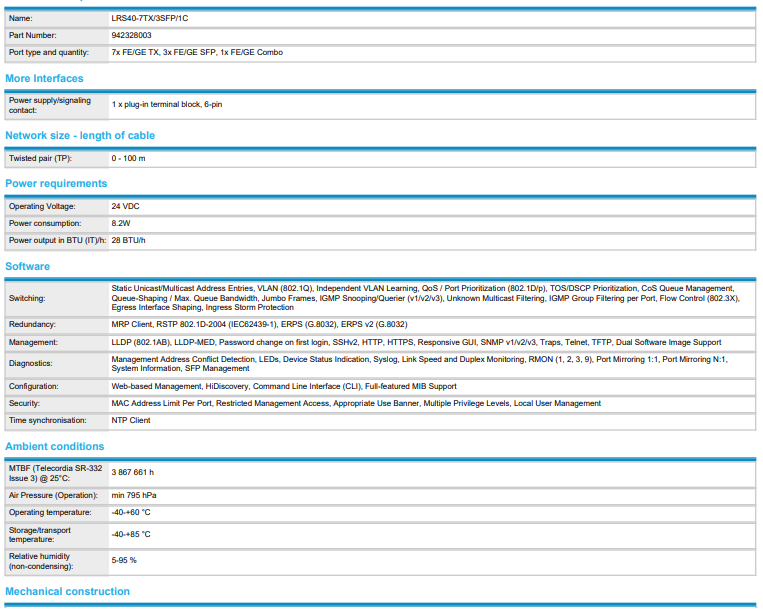Screen dimensions: 763x616
Task: Click the 'min 795 hPa' value
Action: tap(134, 495)
